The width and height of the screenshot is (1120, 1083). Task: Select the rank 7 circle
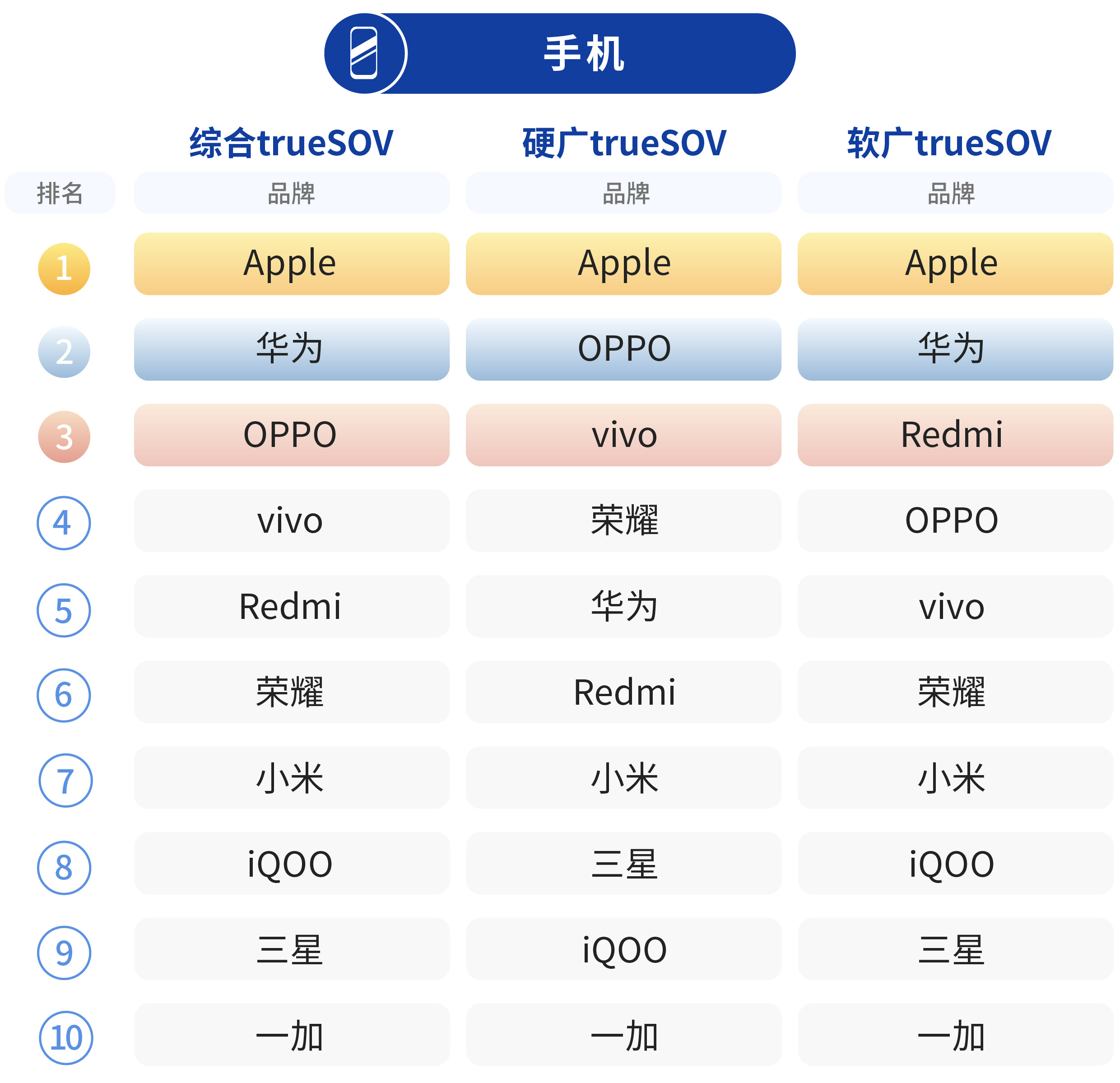(66, 780)
